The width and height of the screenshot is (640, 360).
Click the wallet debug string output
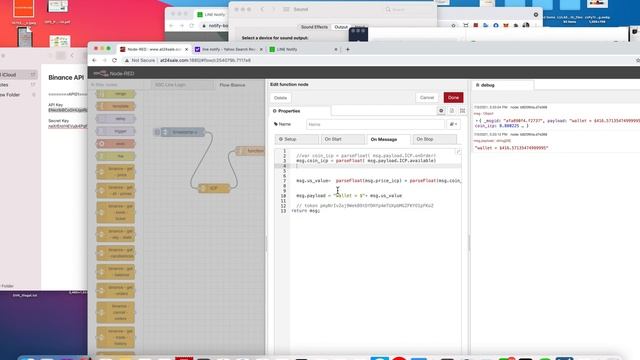pos(511,148)
